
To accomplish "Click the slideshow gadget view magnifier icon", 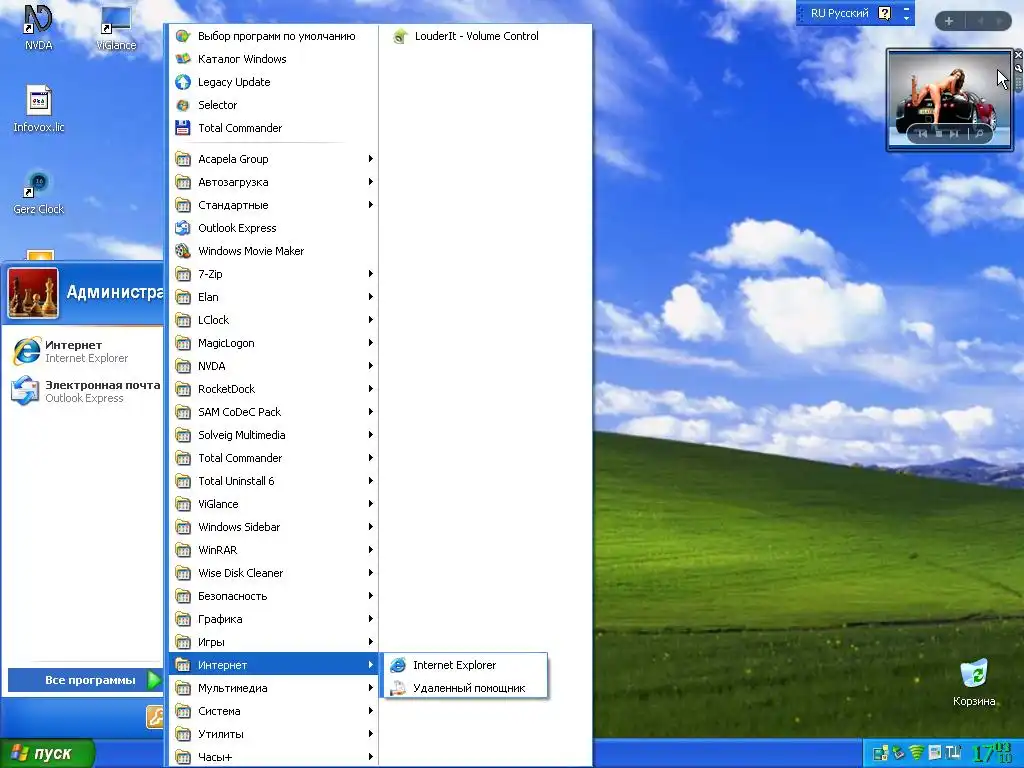I will click(979, 134).
